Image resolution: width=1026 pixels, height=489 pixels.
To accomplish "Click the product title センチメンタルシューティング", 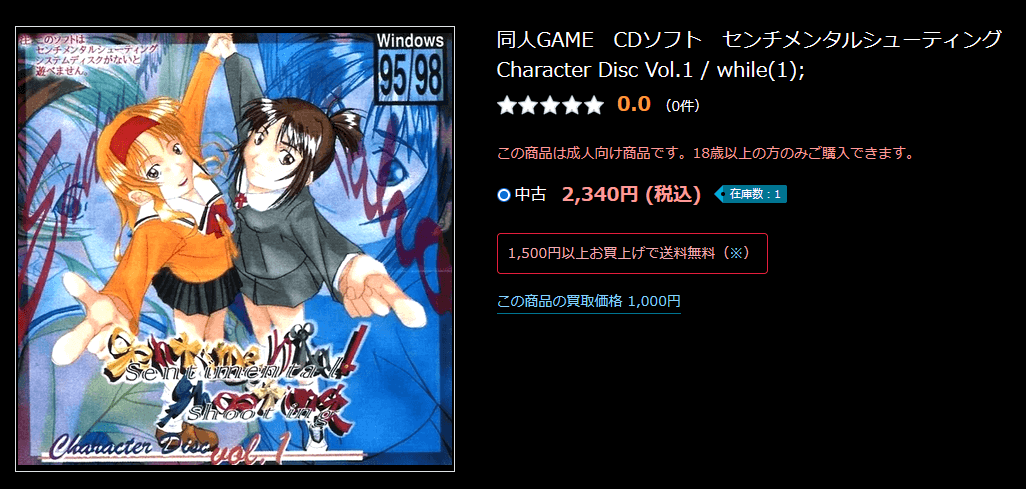I will [x=862, y=40].
